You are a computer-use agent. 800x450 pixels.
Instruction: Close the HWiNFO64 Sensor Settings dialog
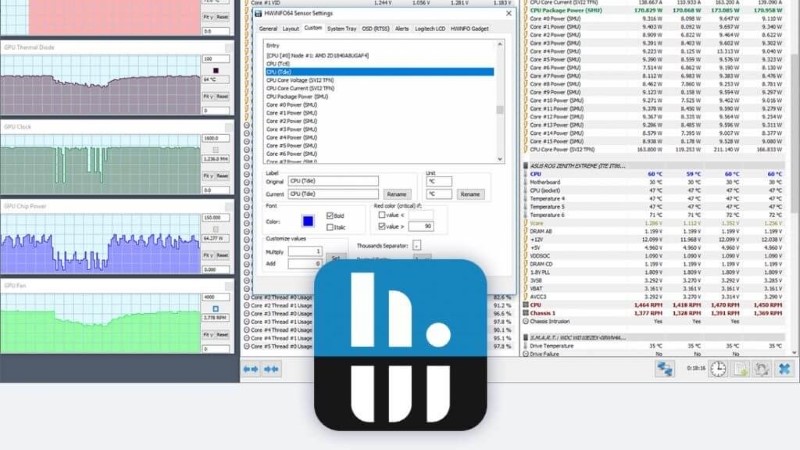(508, 13)
